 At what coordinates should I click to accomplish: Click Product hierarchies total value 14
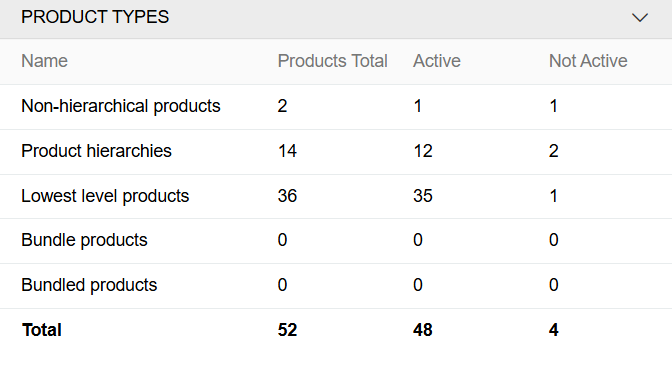pyautogui.click(x=287, y=151)
